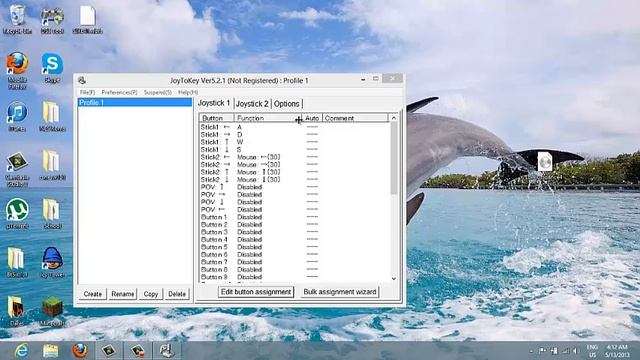Click JoyToKey joystick taskbar button
The image size is (640, 360).
(x=167, y=351)
